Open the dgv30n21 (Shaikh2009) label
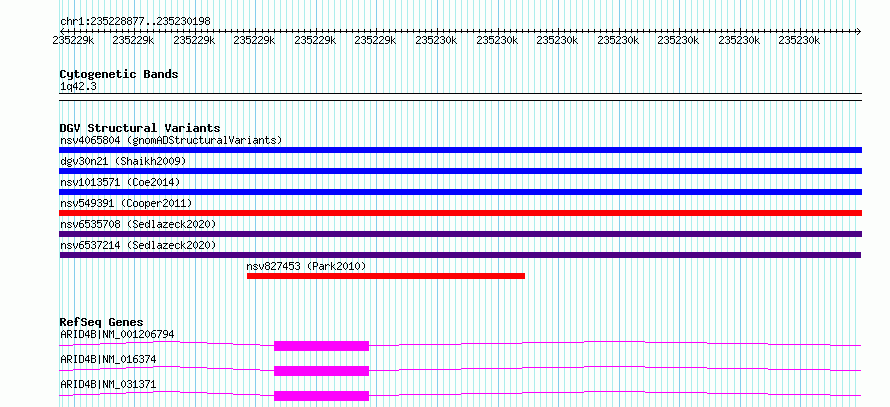Viewport: 890px width, 407px height. (x=123, y=161)
